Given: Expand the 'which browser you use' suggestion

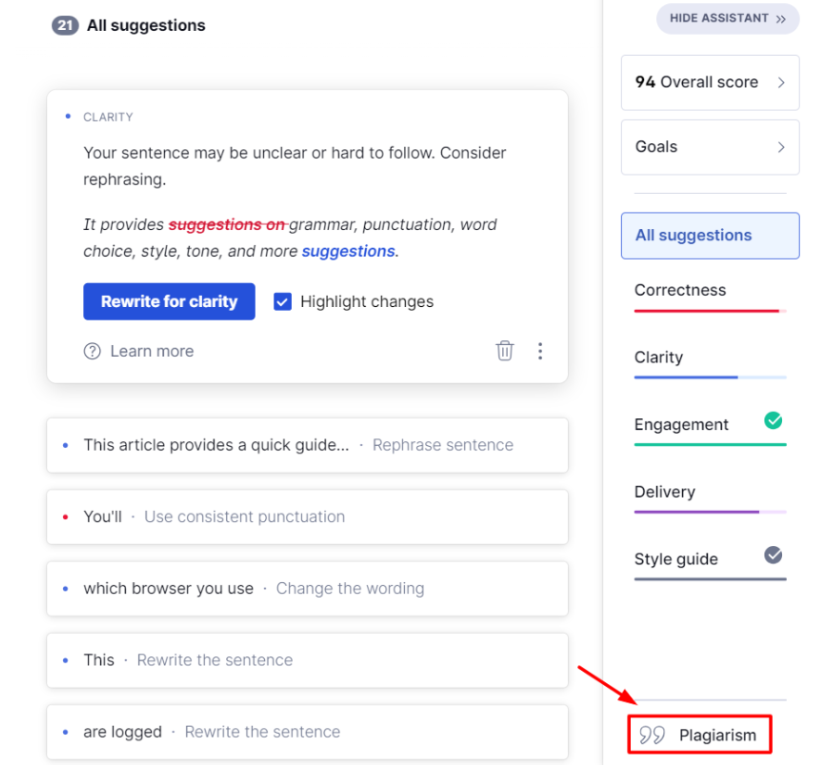Looking at the screenshot, I should [x=307, y=588].
